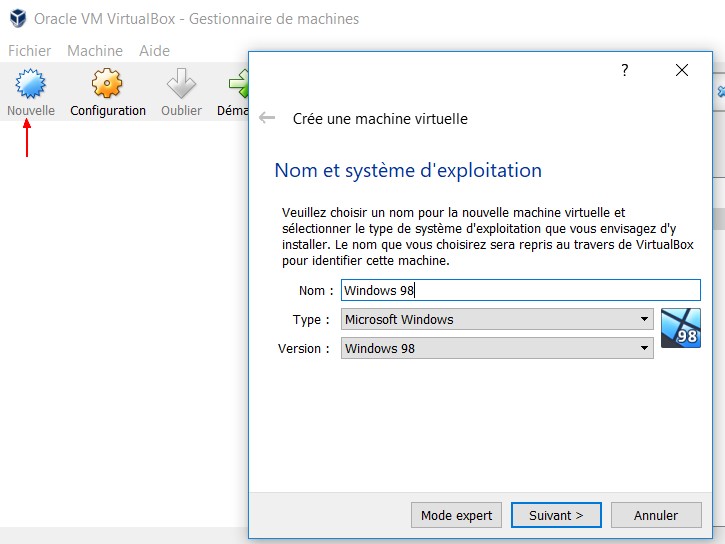
Task: Switch to Mode expert
Action: pyautogui.click(x=456, y=515)
